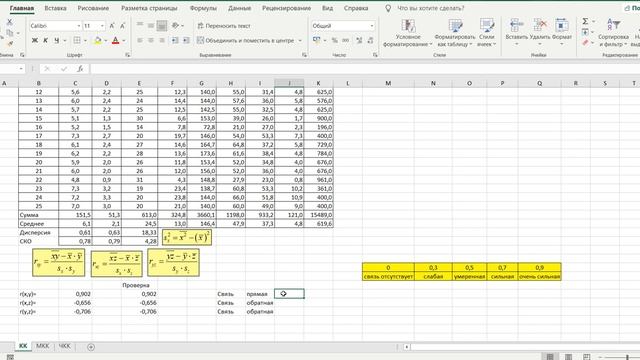Click the Clear eraser icon

[x=585, y=42]
